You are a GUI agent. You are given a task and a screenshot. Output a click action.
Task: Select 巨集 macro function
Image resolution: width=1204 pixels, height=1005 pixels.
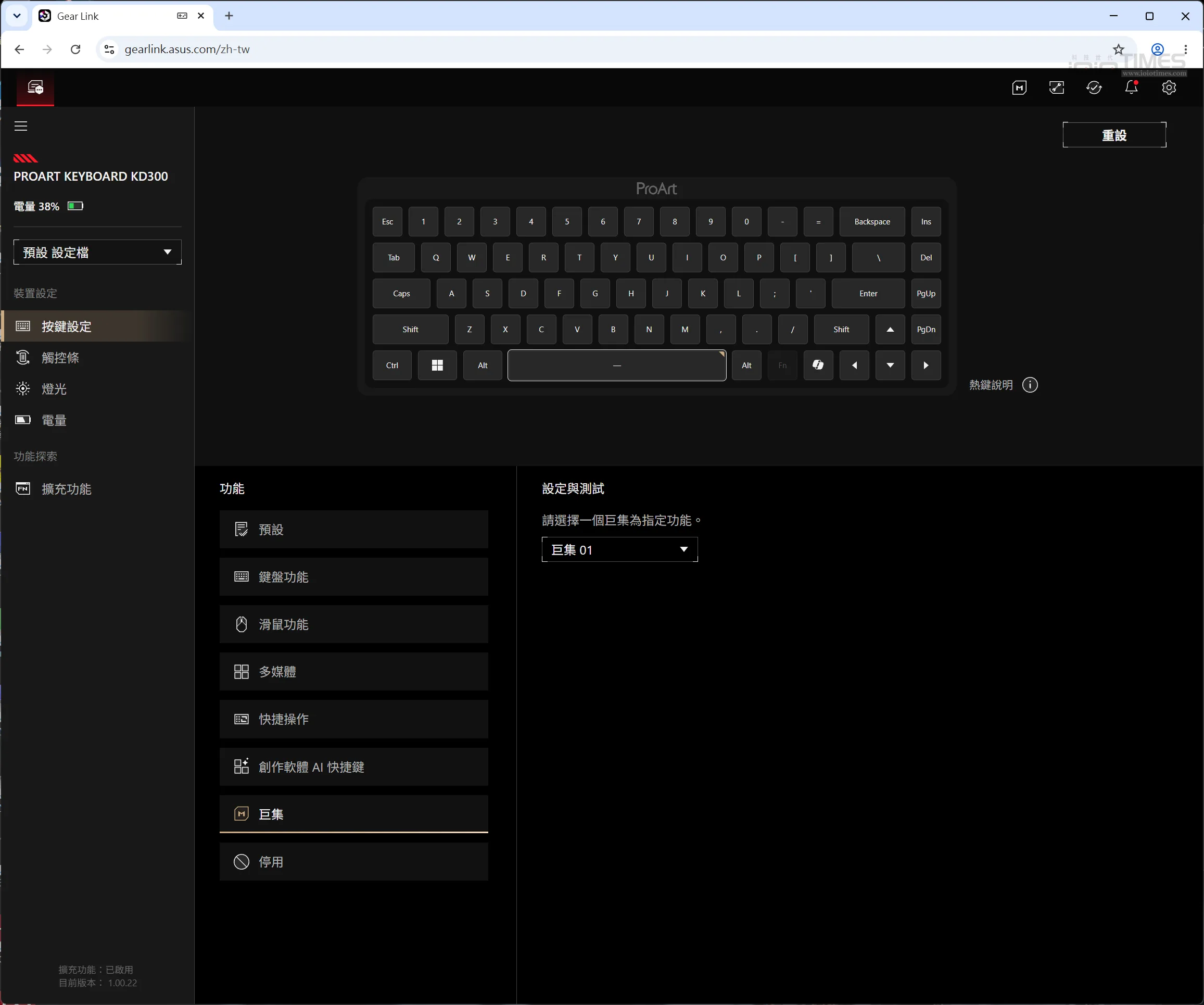pyautogui.click(x=354, y=814)
